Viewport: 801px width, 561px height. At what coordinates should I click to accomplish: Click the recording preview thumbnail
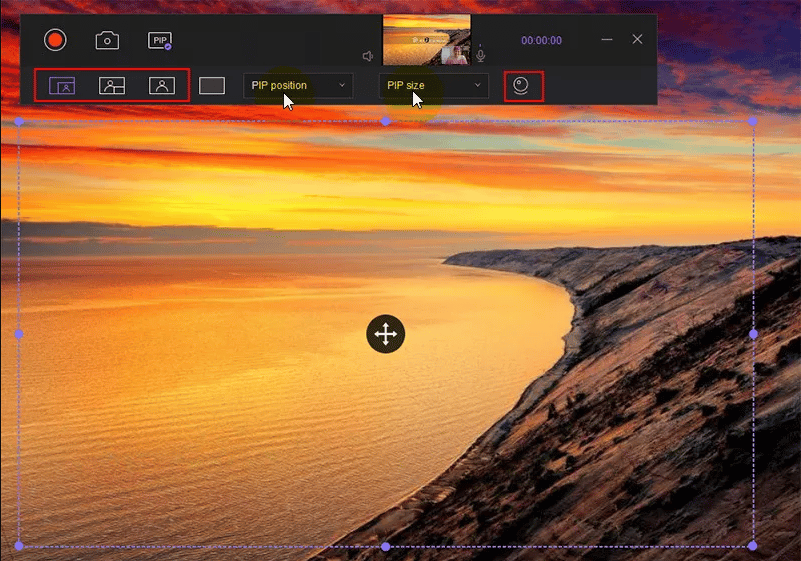(427, 40)
